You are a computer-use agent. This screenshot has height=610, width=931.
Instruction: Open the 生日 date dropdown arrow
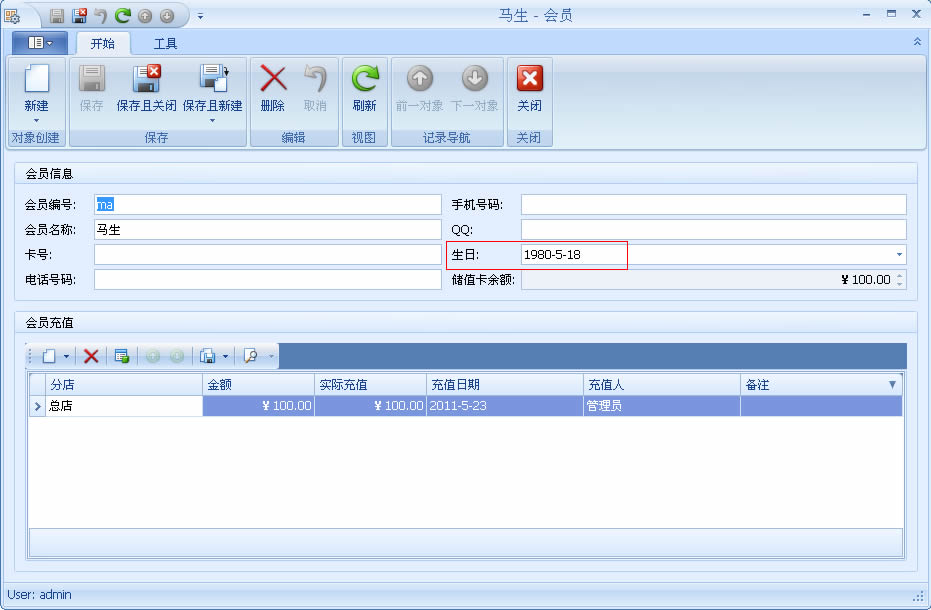click(899, 255)
